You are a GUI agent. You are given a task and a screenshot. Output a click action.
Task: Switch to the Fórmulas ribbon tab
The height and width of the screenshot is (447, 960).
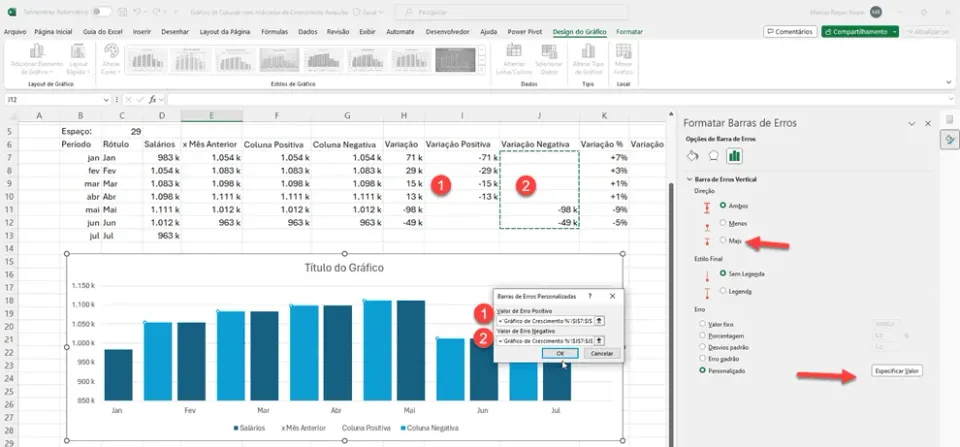(274, 32)
